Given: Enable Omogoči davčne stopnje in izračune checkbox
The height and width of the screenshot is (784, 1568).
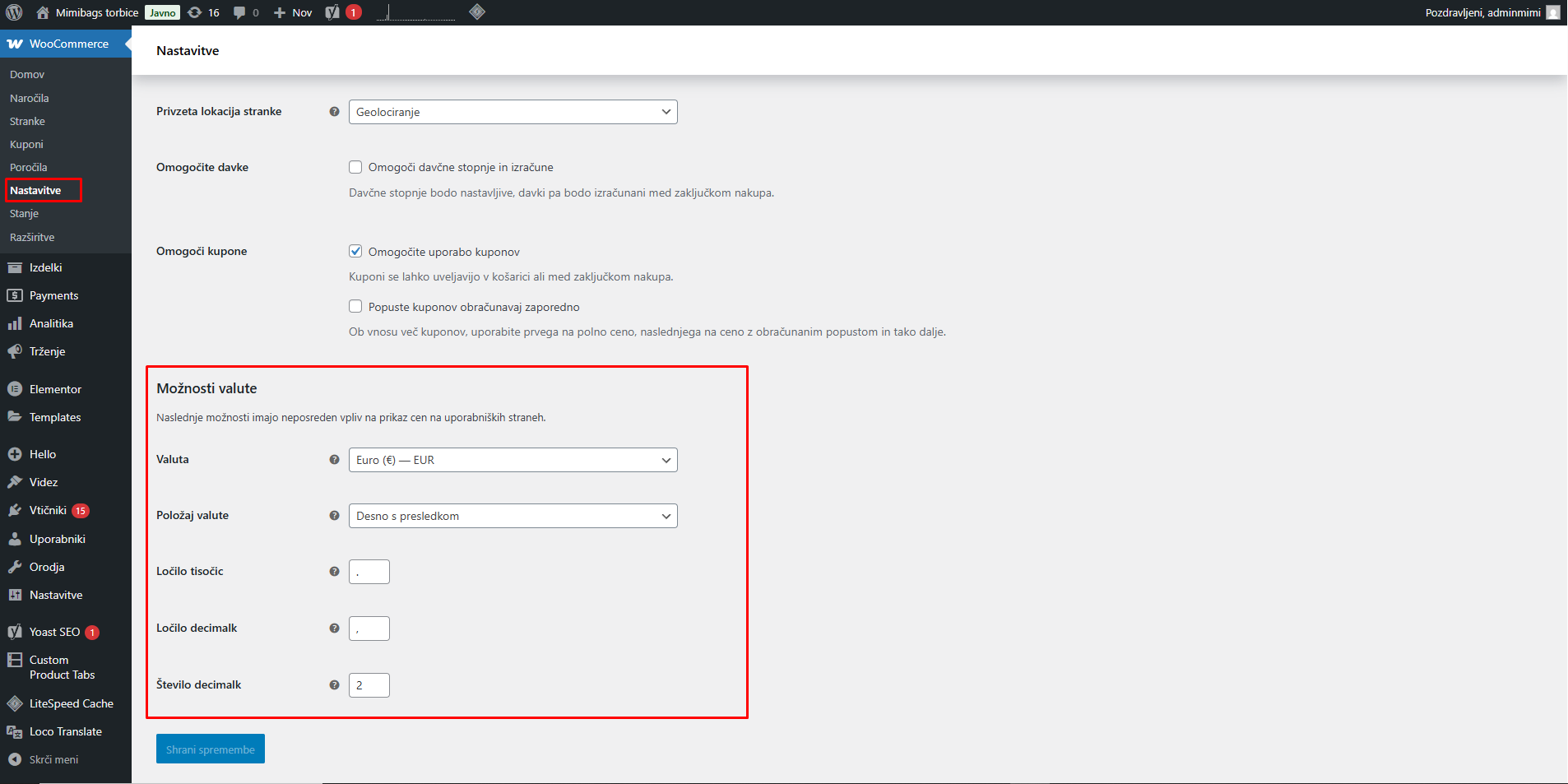Looking at the screenshot, I should [x=355, y=167].
